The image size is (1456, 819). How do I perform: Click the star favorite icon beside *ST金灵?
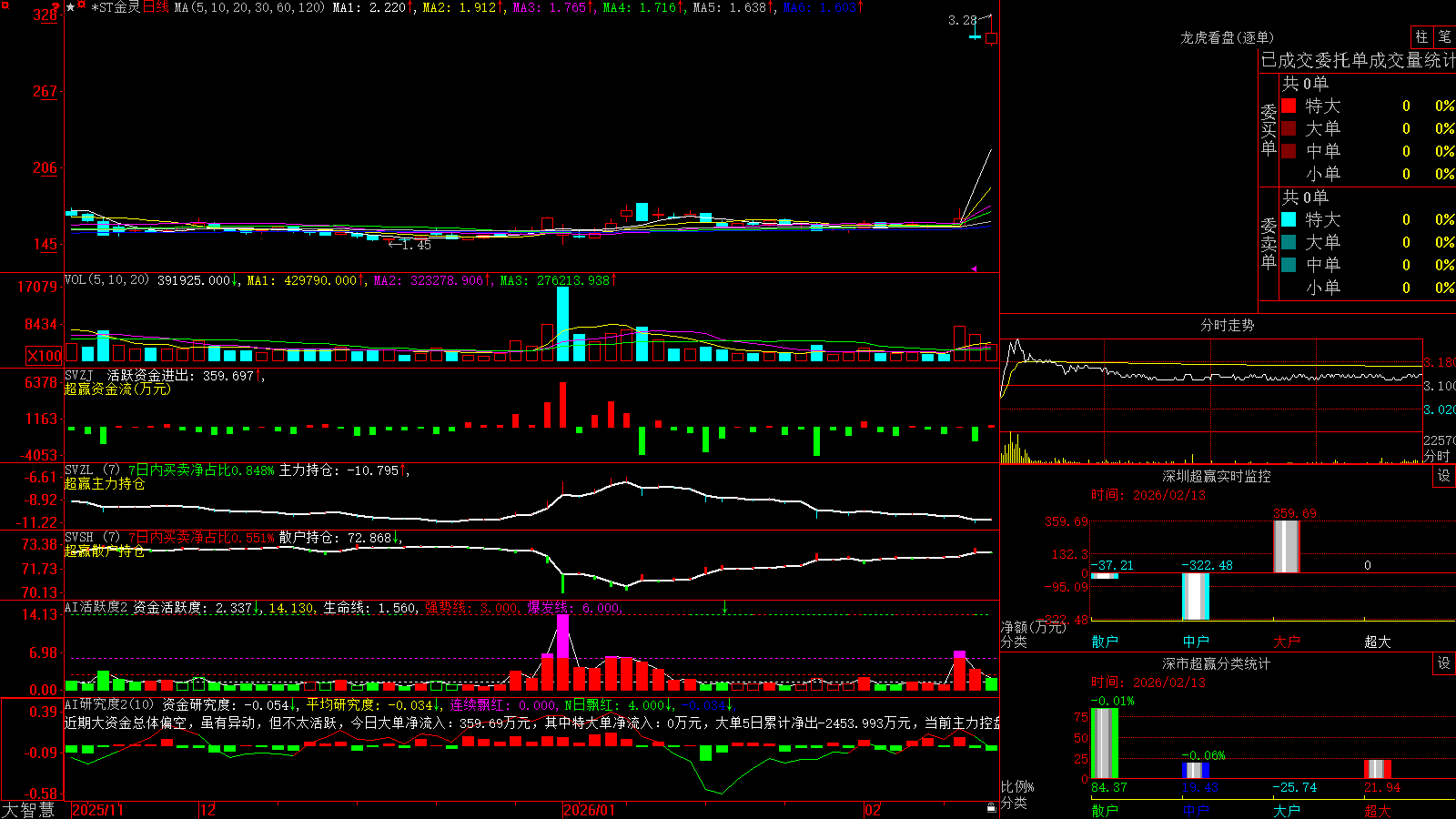[70, 7]
